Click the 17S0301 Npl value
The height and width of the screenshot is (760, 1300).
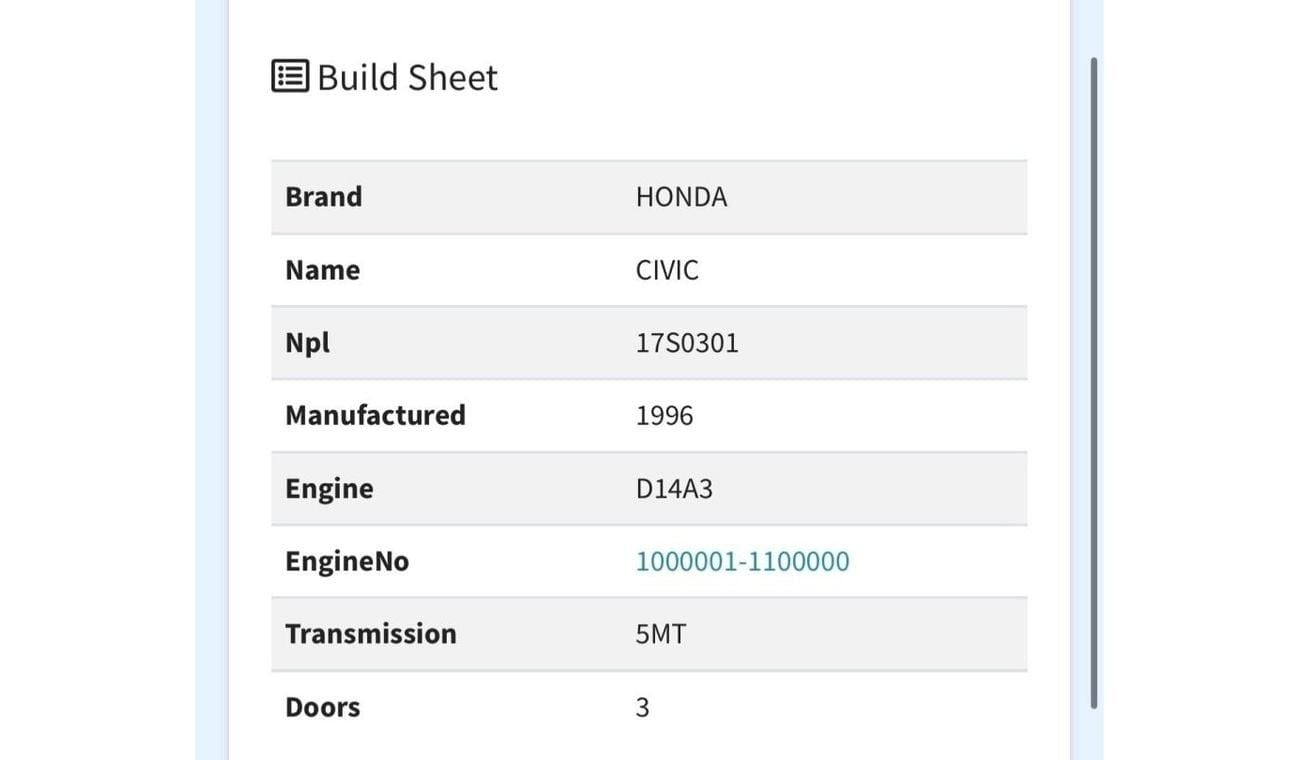(687, 343)
